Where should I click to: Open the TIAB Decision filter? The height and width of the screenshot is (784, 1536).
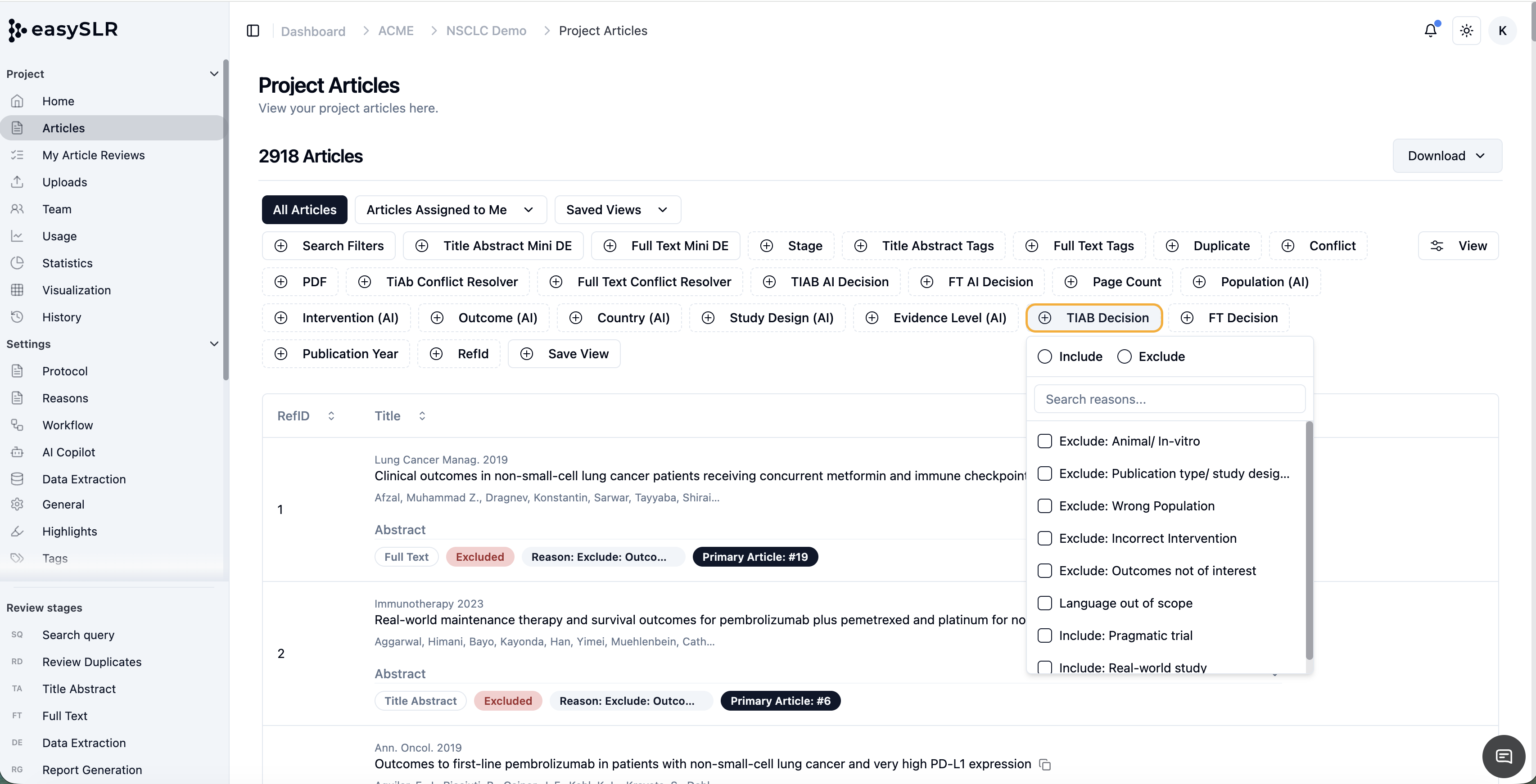[x=1093, y=318]
